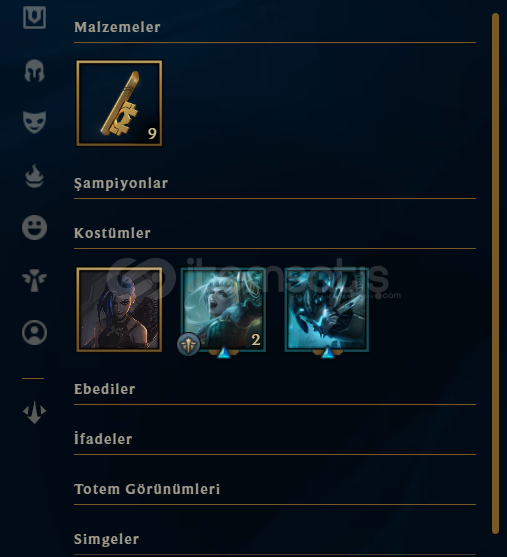Click the Şampiyonlar section header

121,184
